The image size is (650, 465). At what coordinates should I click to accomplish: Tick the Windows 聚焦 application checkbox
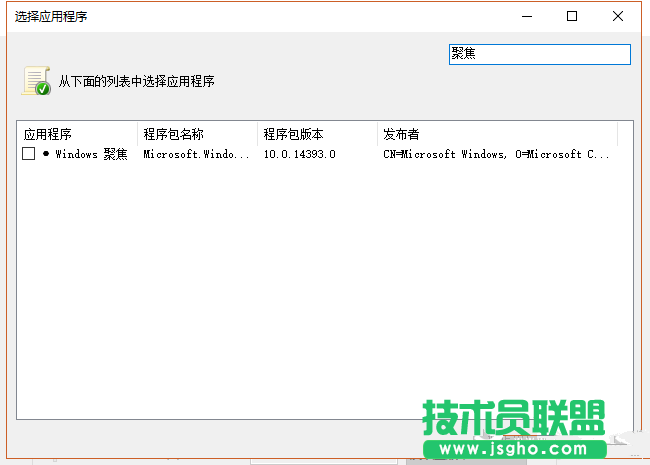click(28, 154)
